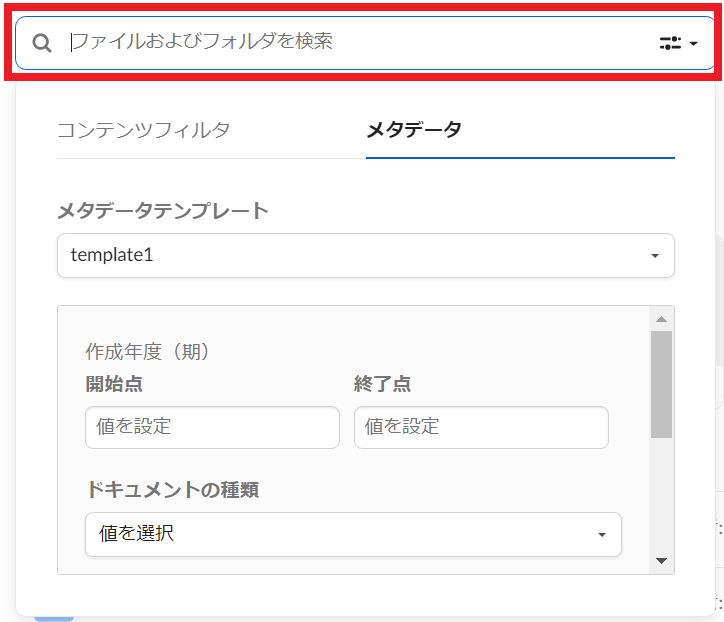Focus the ファイルおよびフォルダを検索 search field
Image resolution: width=724 pixels, height=622 pixels.
(350, 42)
